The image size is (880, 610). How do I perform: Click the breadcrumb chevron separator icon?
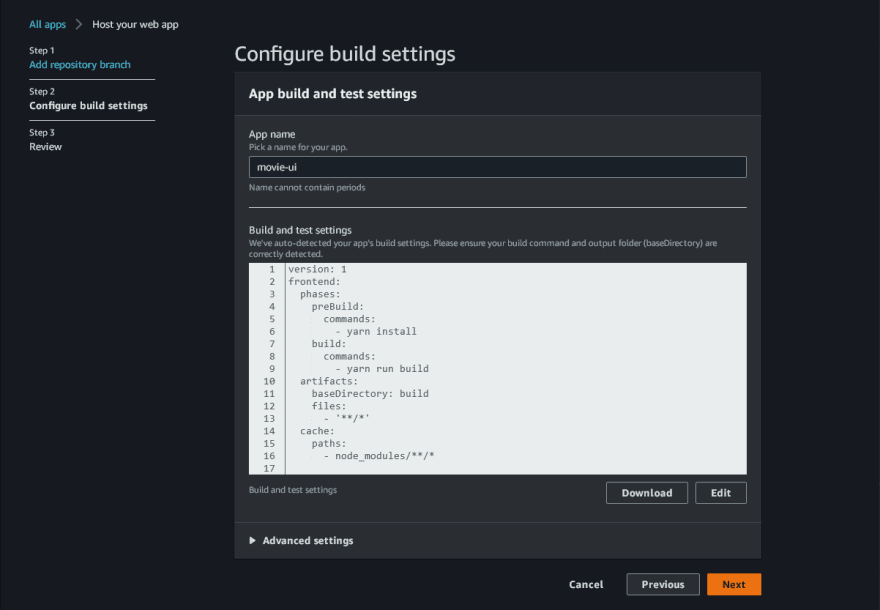pos(79,24)
